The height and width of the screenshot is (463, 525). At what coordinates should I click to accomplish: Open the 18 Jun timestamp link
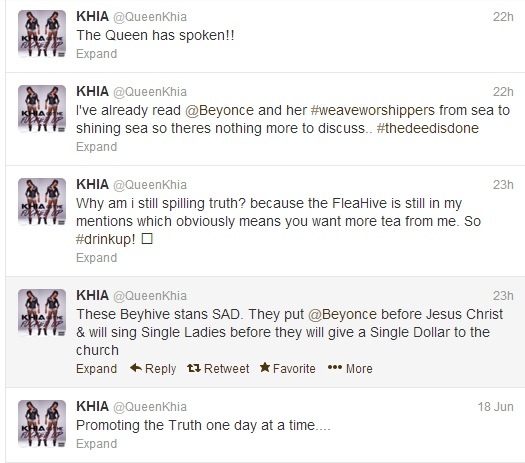tap(495, 407)
